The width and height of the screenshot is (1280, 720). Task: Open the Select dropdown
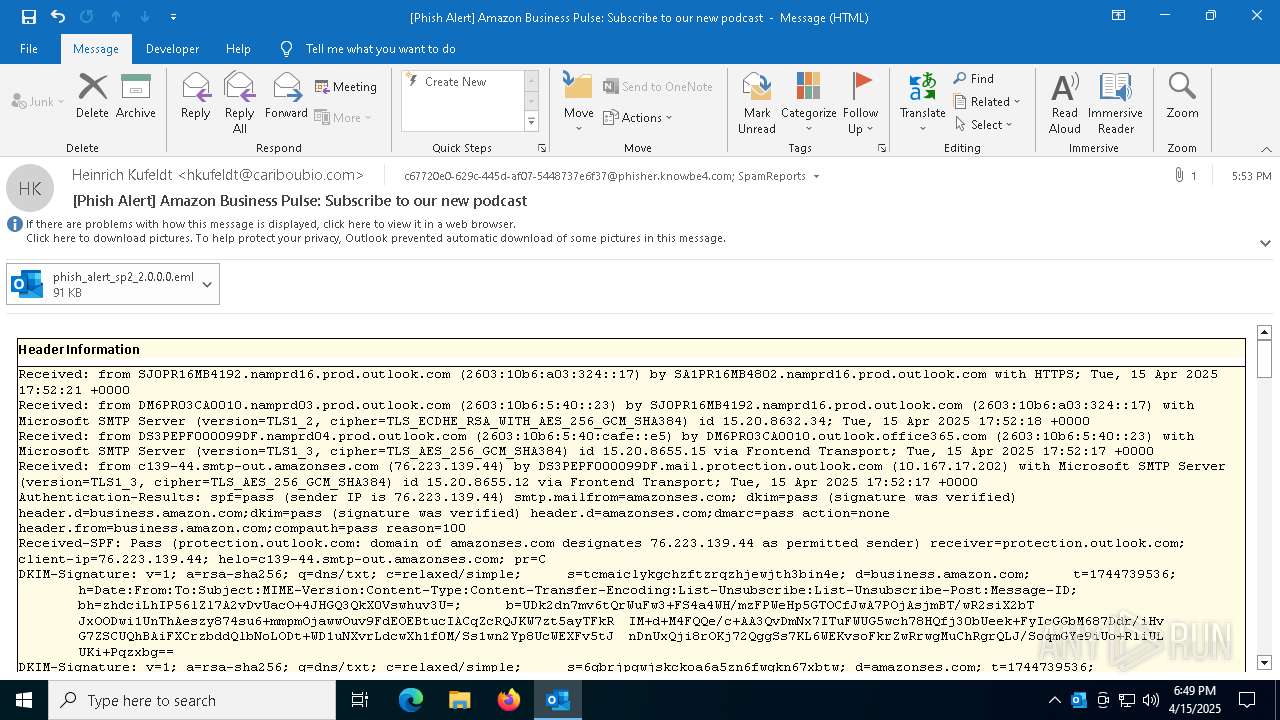click(984, 125)
